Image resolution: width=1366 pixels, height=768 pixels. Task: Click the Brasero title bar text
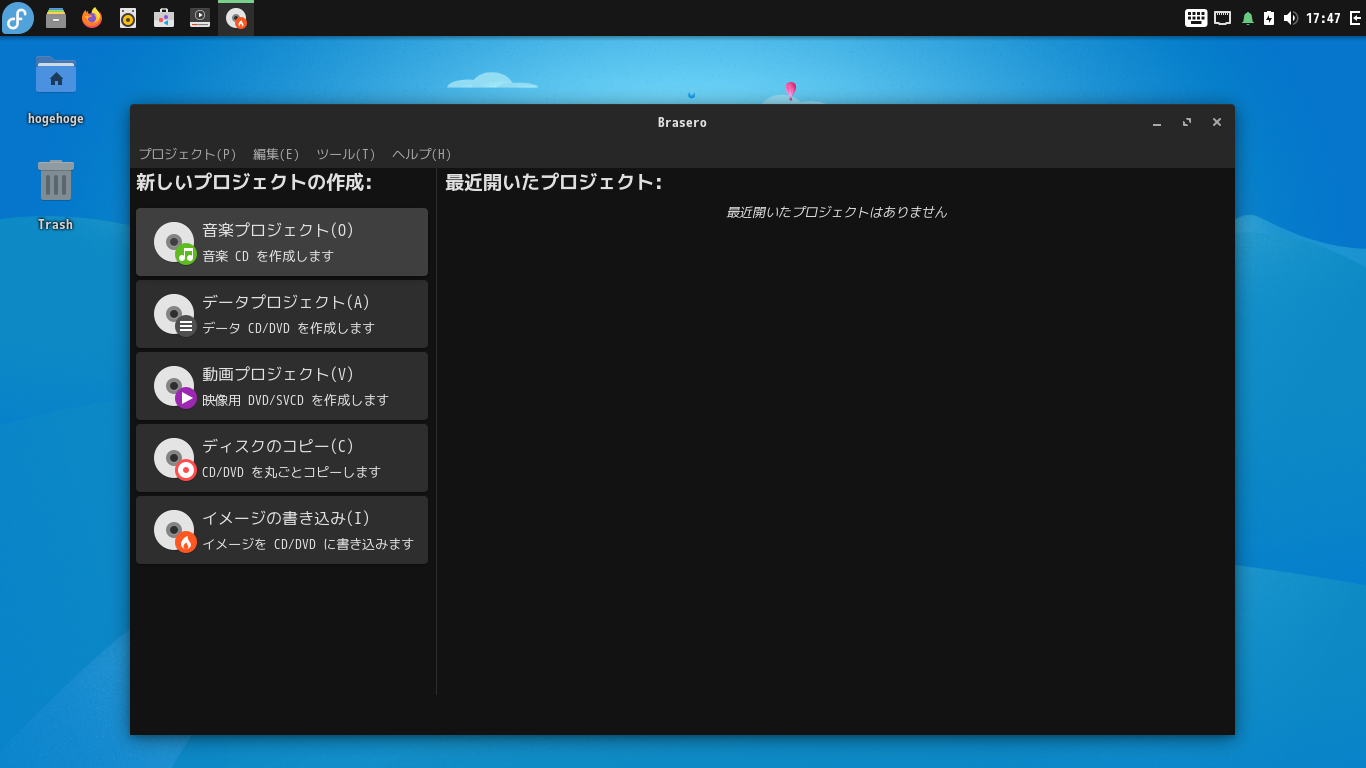[x=682, y=123]
